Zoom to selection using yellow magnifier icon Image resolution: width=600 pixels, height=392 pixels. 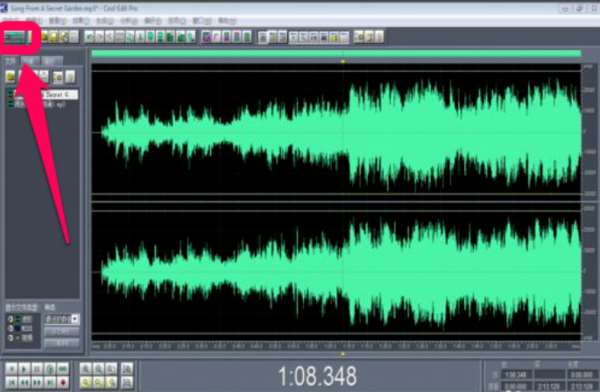point(86,382)
